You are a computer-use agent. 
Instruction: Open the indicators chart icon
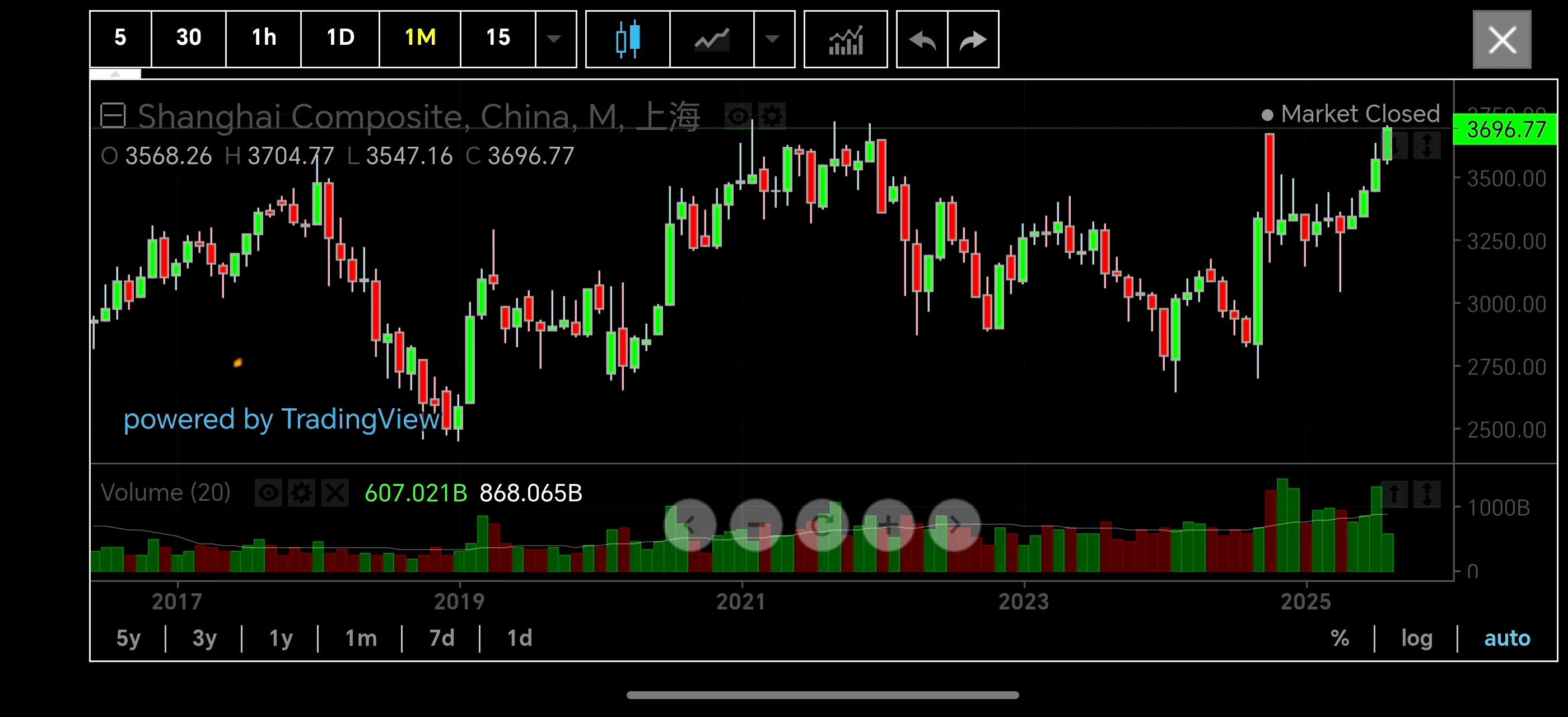click(x=846, y=39)
